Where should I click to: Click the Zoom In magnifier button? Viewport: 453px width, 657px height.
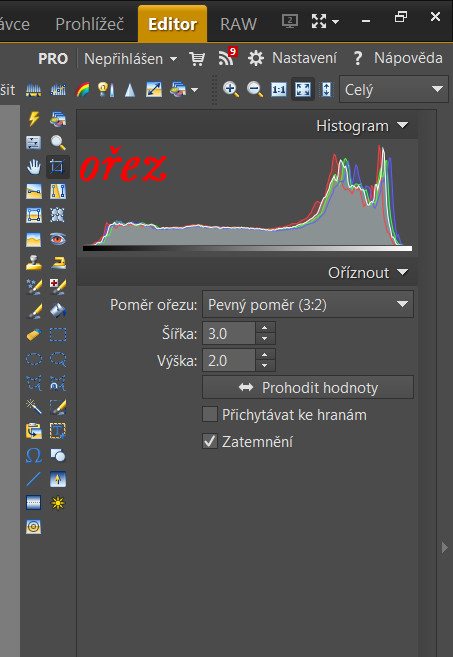[230, 89]
